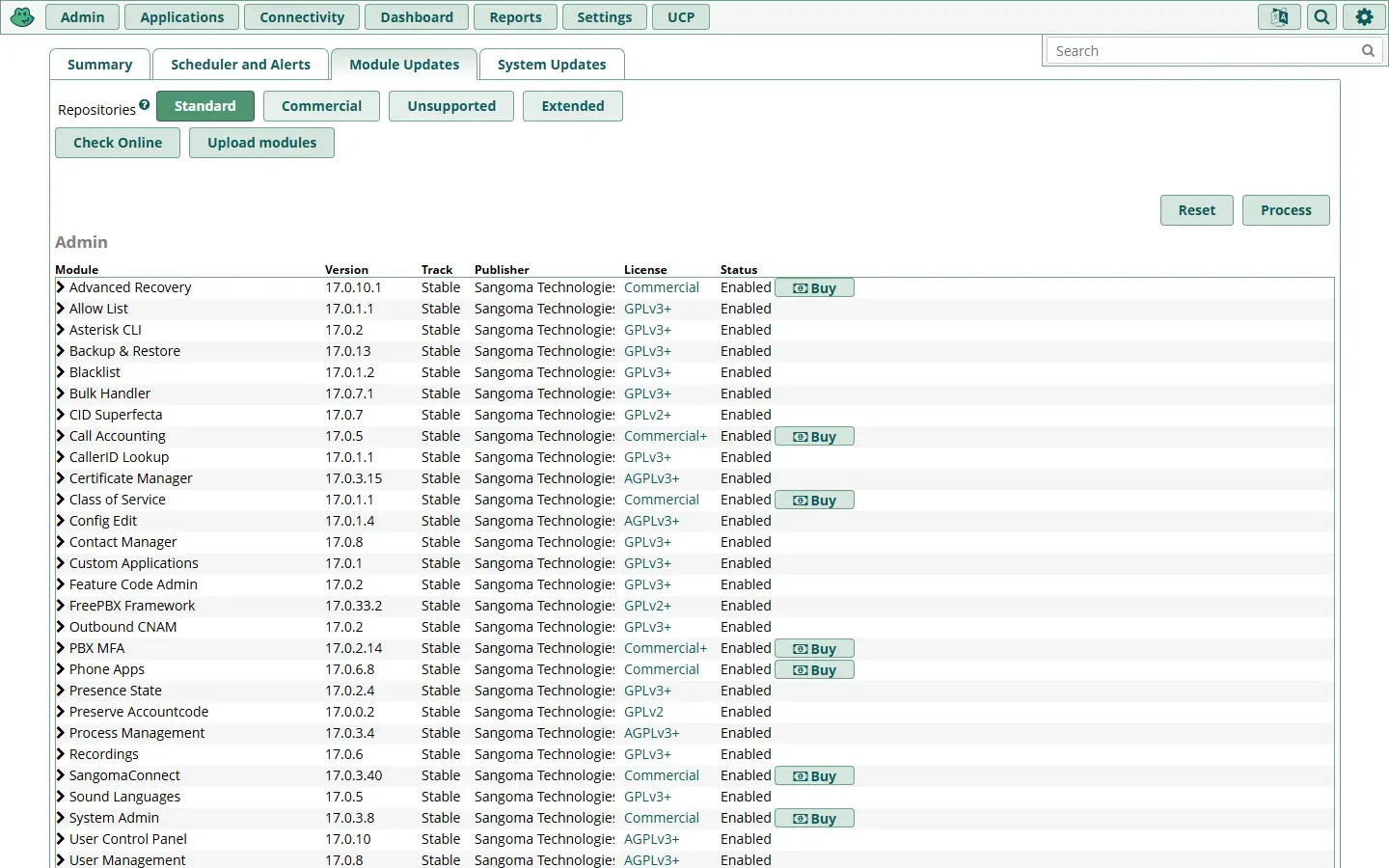Click the Upload modules button
1389x868 pixels.
click(x=261, y=143)
